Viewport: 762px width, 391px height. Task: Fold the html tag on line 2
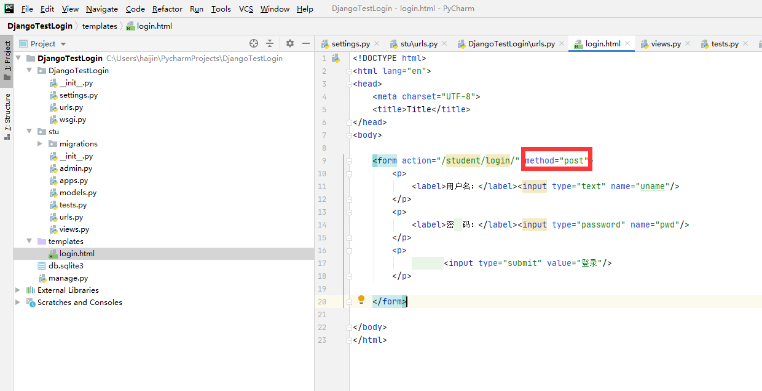coord(348,71)
